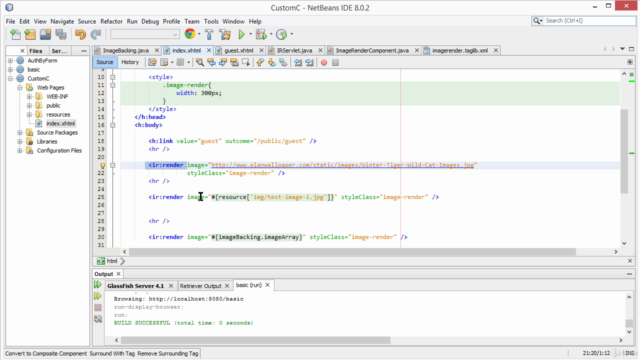Image resolution: width=640 pixels, height=360 pixels.
Task: Click Convert to Composite Component in status bar
Action: [x=46, y=353]
